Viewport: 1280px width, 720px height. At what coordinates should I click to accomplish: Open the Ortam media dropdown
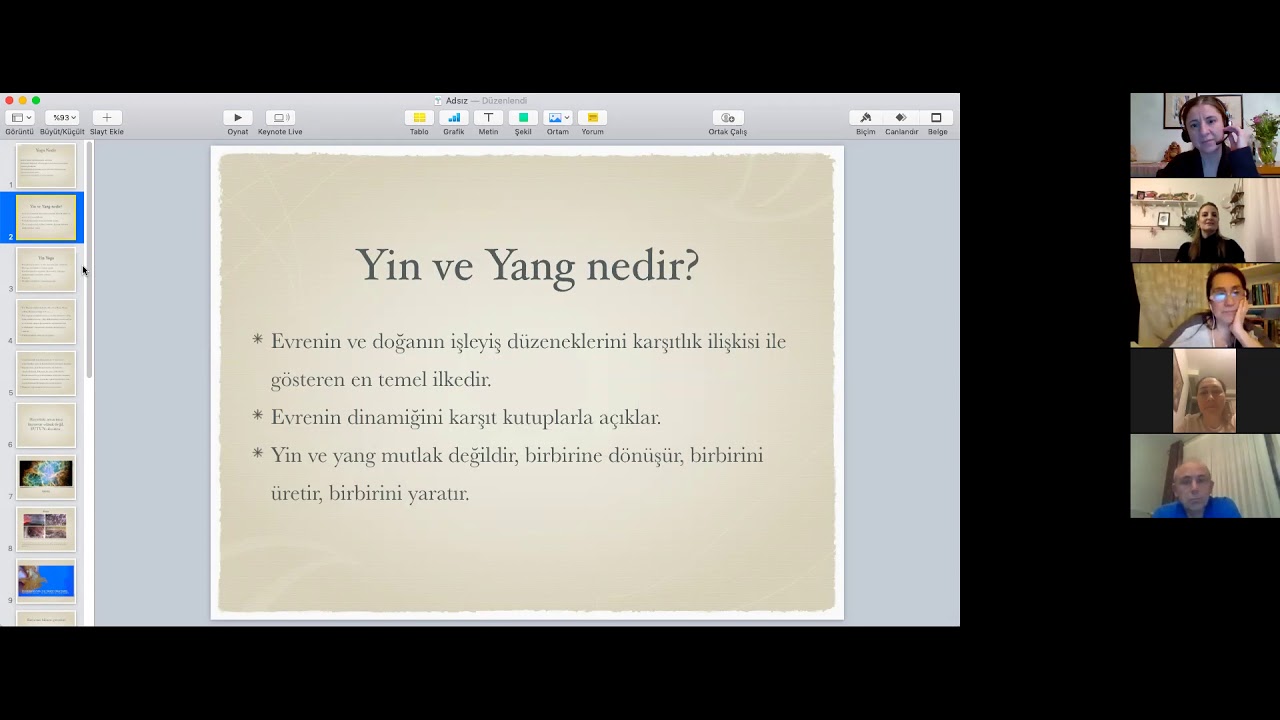click(x=558, y=118)
